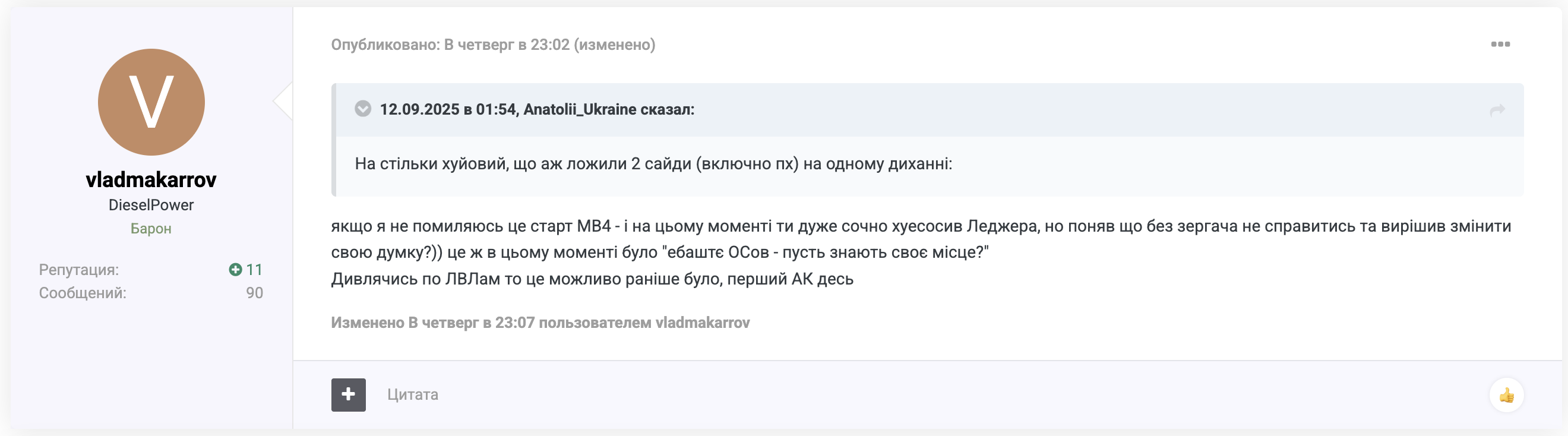Open the post options three-dot menu
1568x436 pixels.
point(1500,44)
